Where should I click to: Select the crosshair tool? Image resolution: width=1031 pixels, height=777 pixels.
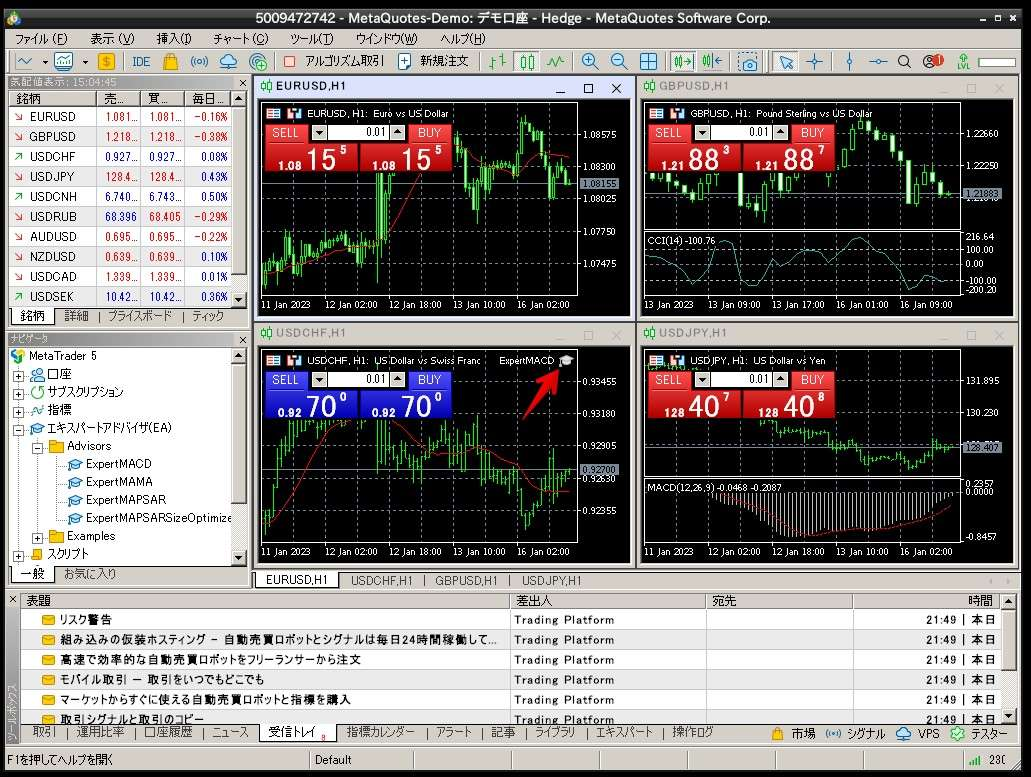click(x=815, y=62)
